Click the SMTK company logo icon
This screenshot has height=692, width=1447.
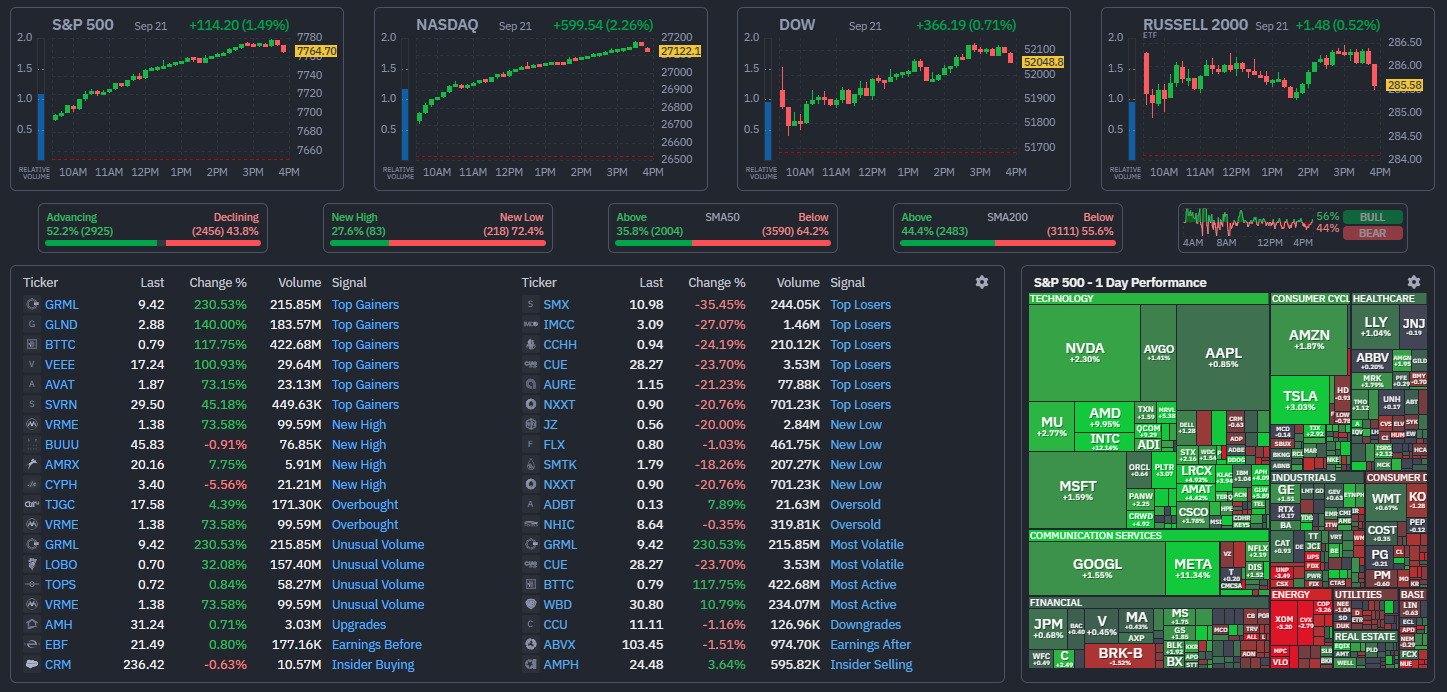[531, 464]
